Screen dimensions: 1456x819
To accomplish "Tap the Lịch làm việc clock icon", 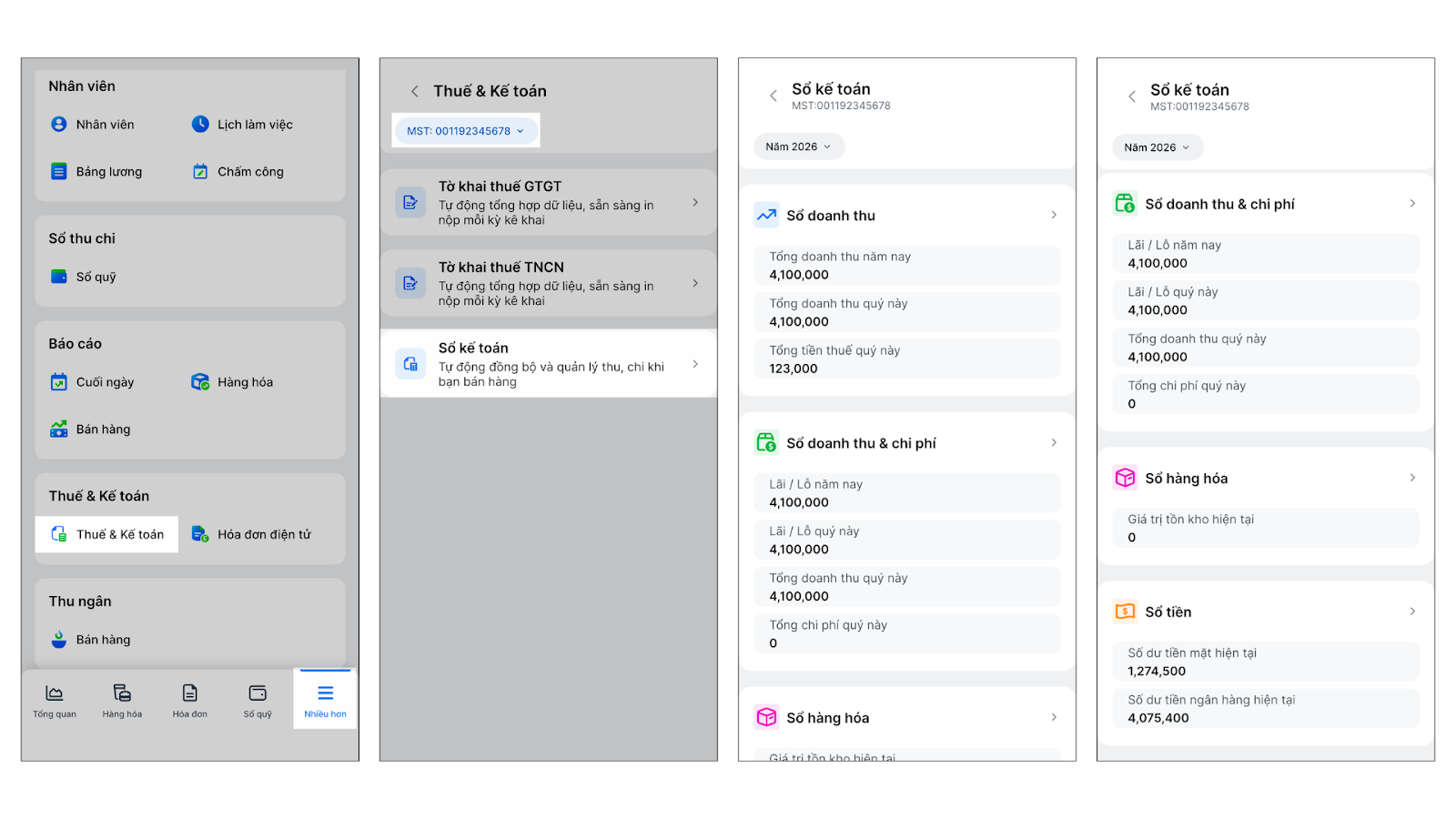I will point(200,125).
